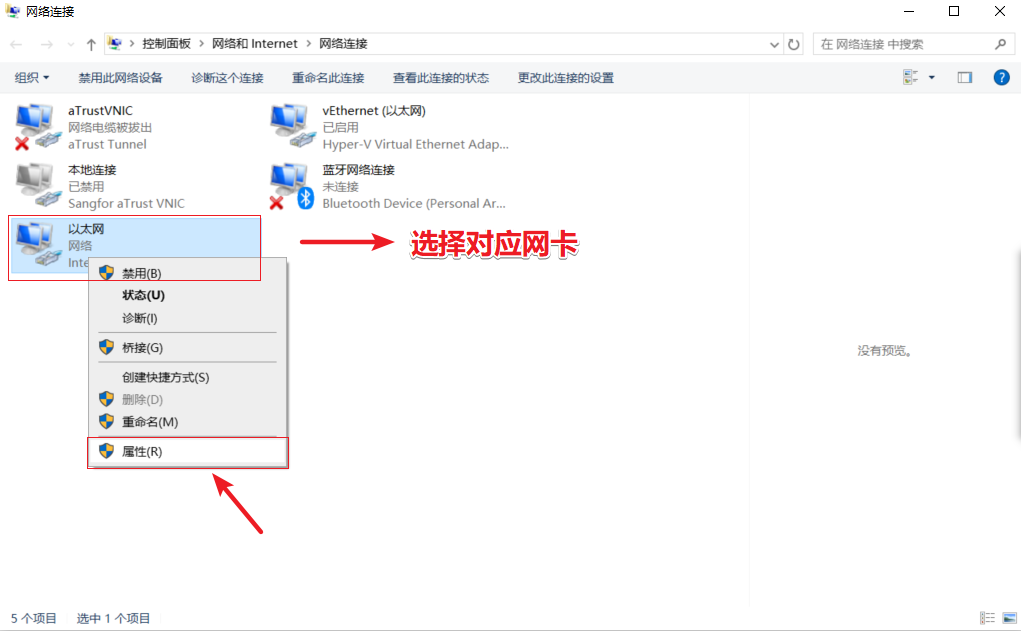Click the help question mark icon
The height and width of the screenshot is (631, 1021).
click(x=1001, y=77)
